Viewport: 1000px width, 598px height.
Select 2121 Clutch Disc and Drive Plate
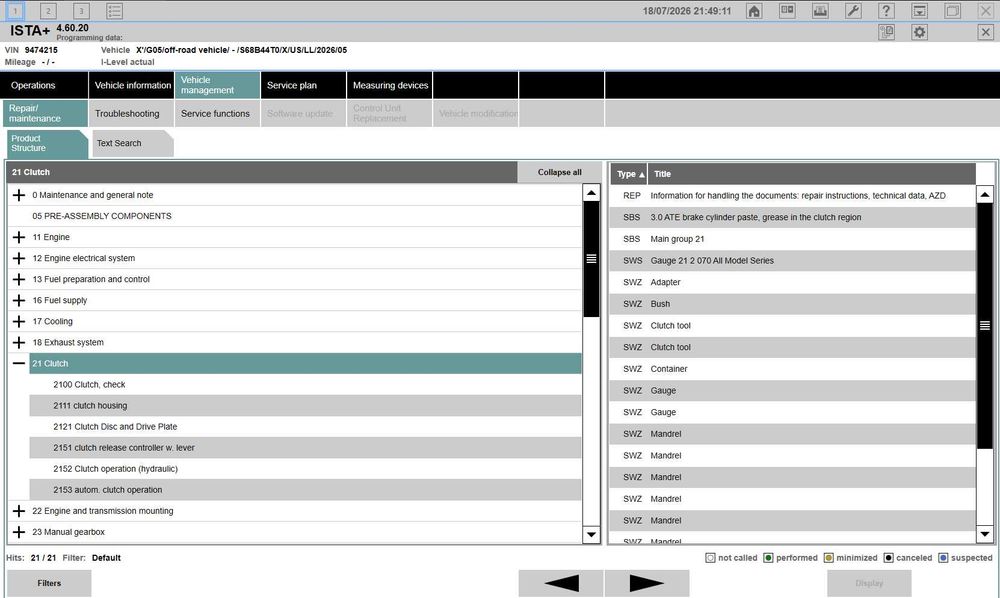click(x=305, y=427)
